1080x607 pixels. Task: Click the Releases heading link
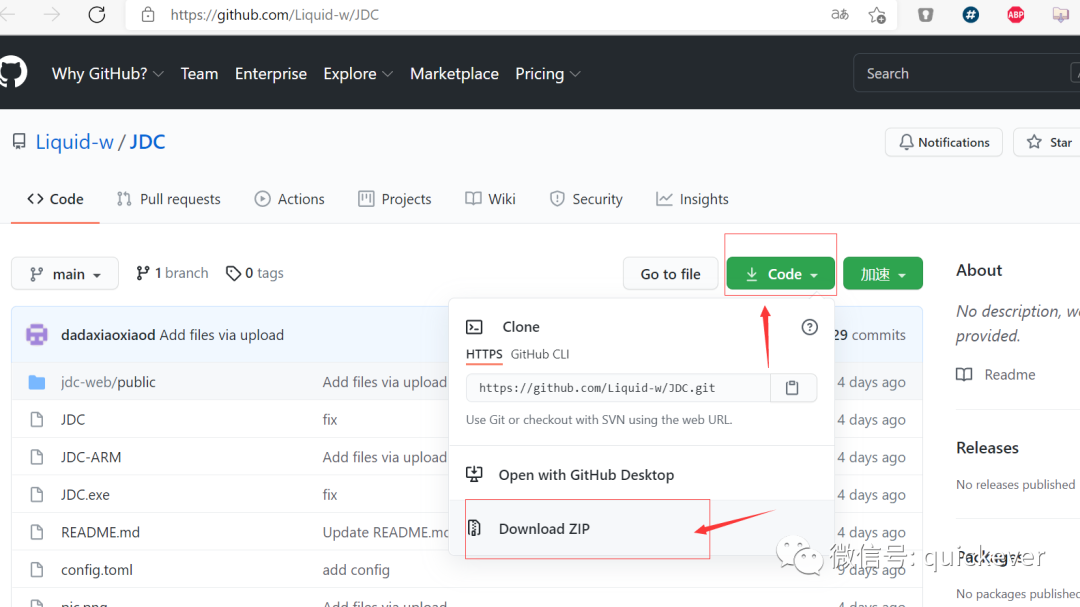pyautogui.click(x=987, y=448)
